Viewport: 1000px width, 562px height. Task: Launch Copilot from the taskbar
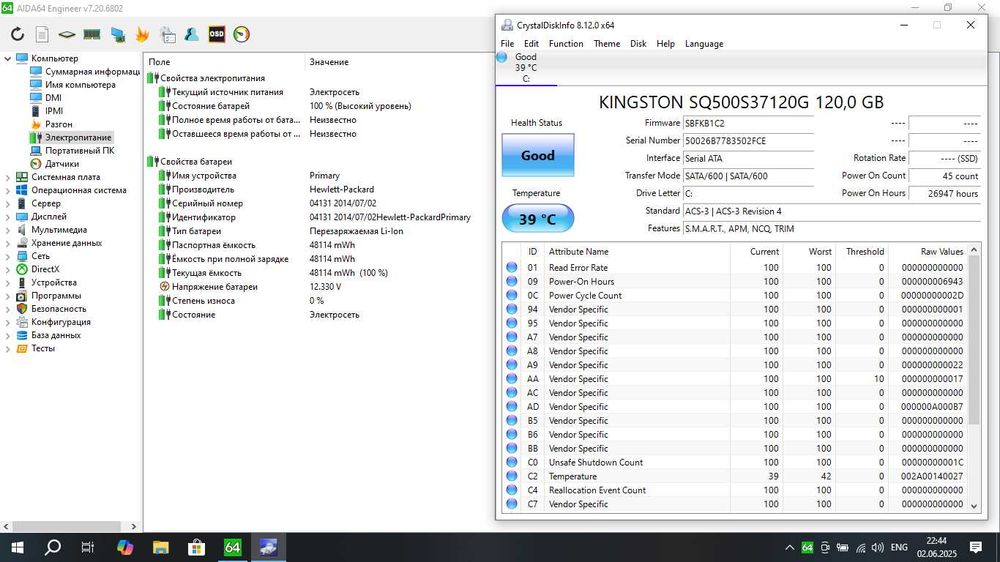(x=125, y=547)
